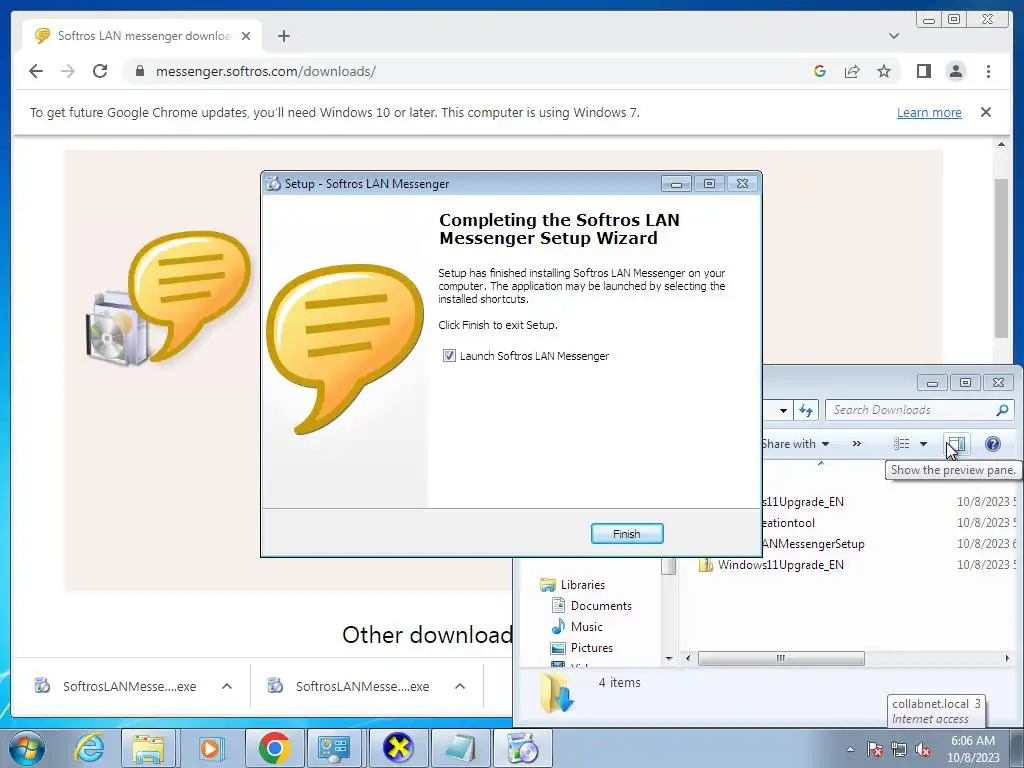The image size is (1024, 768).
Task: Show more Explorer toolbar commands chevron
Action: coord(856,444)
